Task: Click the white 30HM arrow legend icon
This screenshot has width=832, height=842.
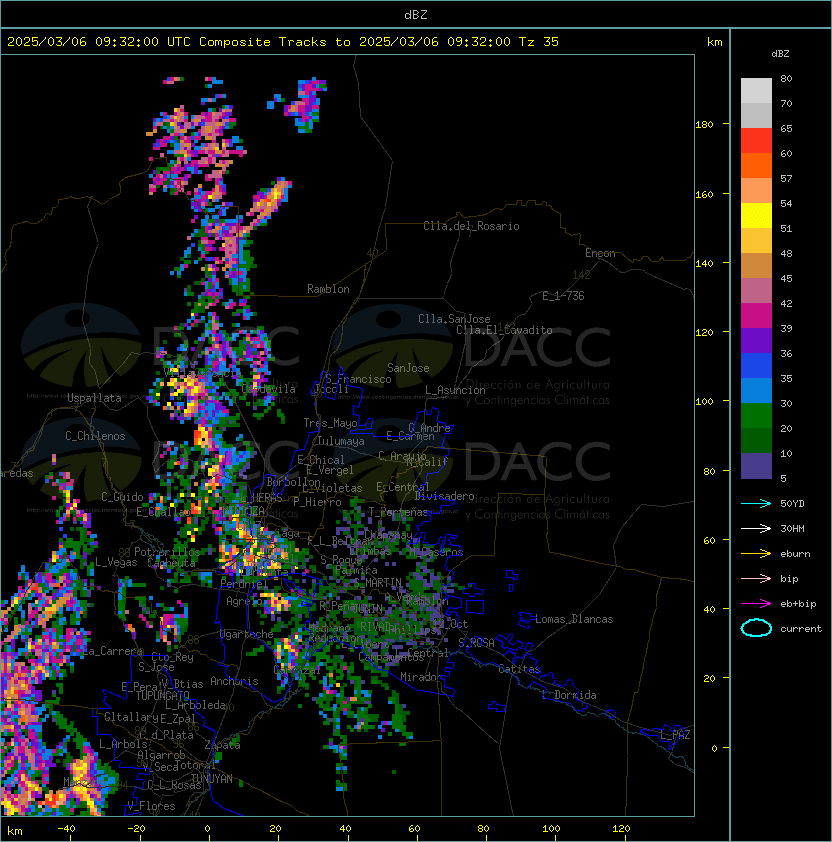Action: coord(756,528)
